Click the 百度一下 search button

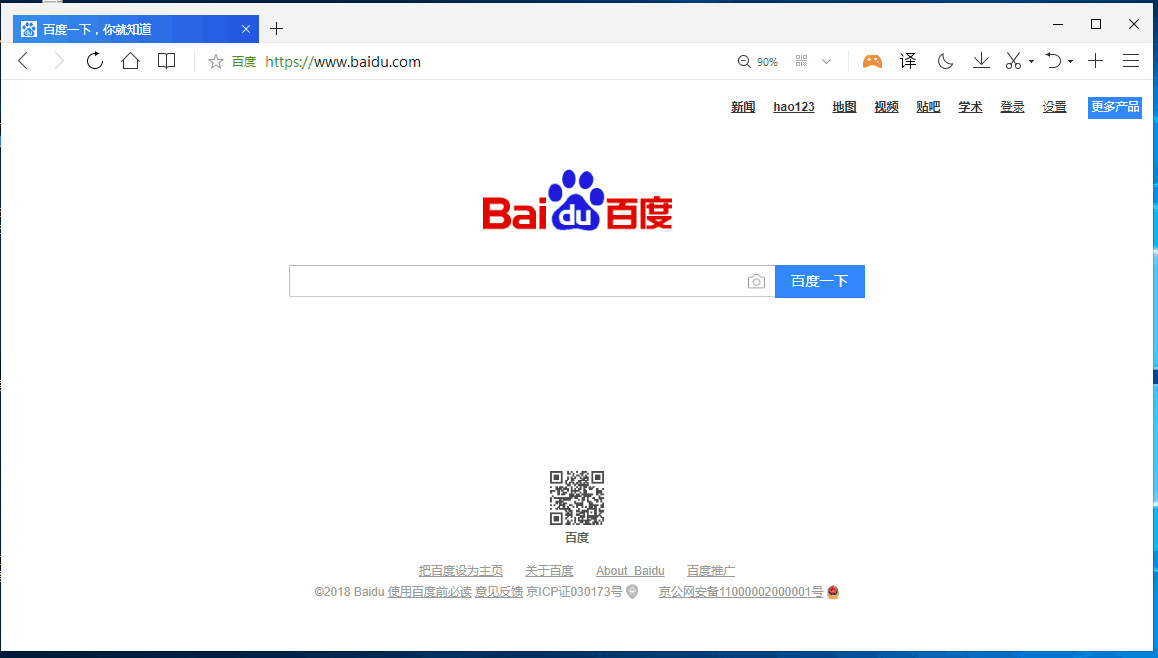pyautogui.click(x=820, y=281)
